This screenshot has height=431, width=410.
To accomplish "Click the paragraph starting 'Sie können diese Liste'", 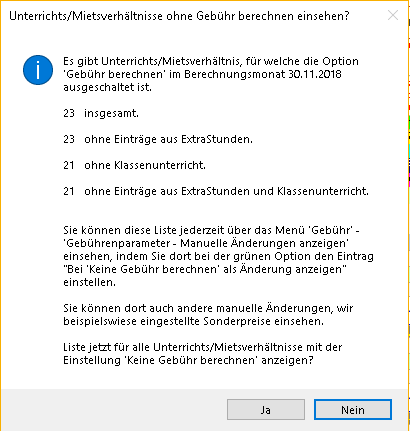I will (x=218, y=256).
